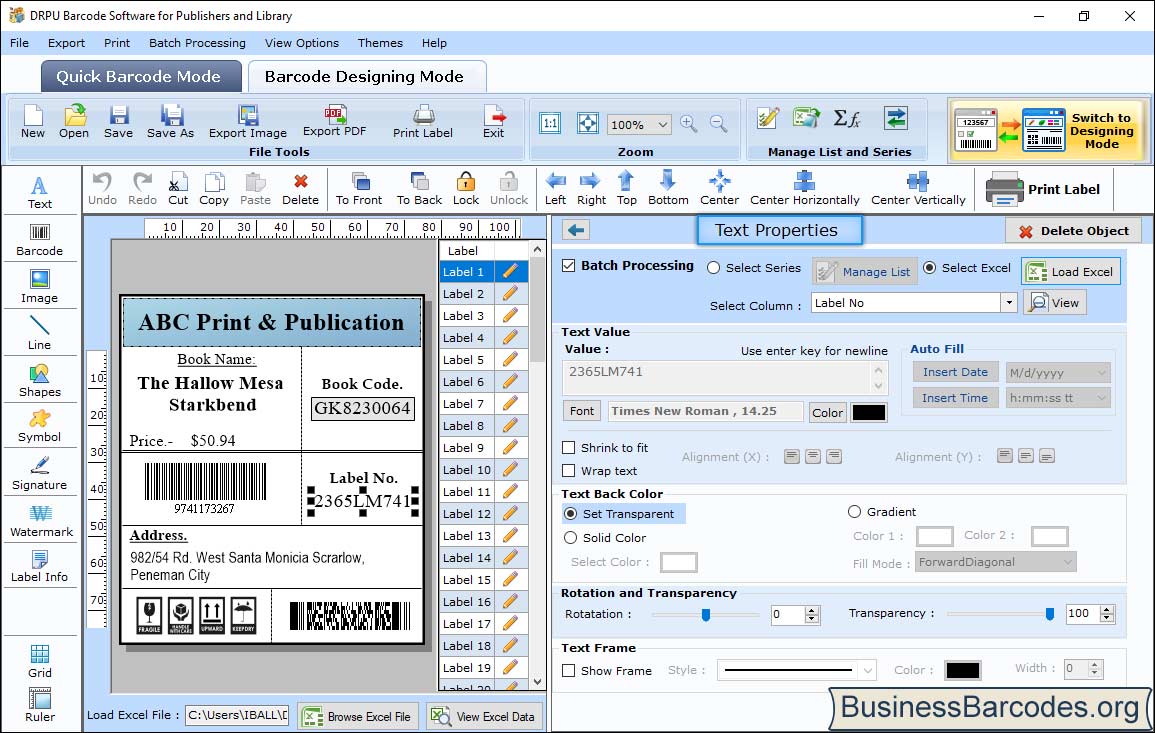The image size is (1155, 733).
Task: Bring object To Front
Action: (x=359, y=189)
